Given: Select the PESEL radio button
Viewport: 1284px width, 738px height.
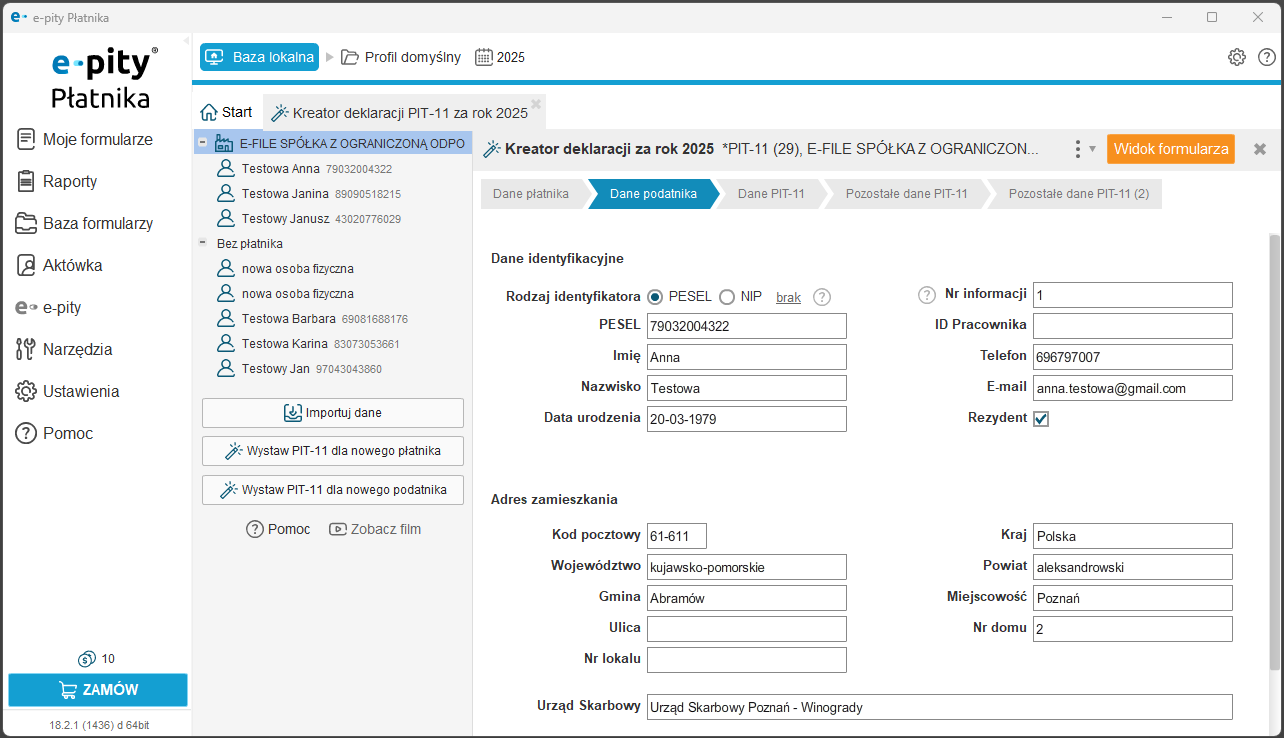Looking at the screenshot, I should coord(656,297).
